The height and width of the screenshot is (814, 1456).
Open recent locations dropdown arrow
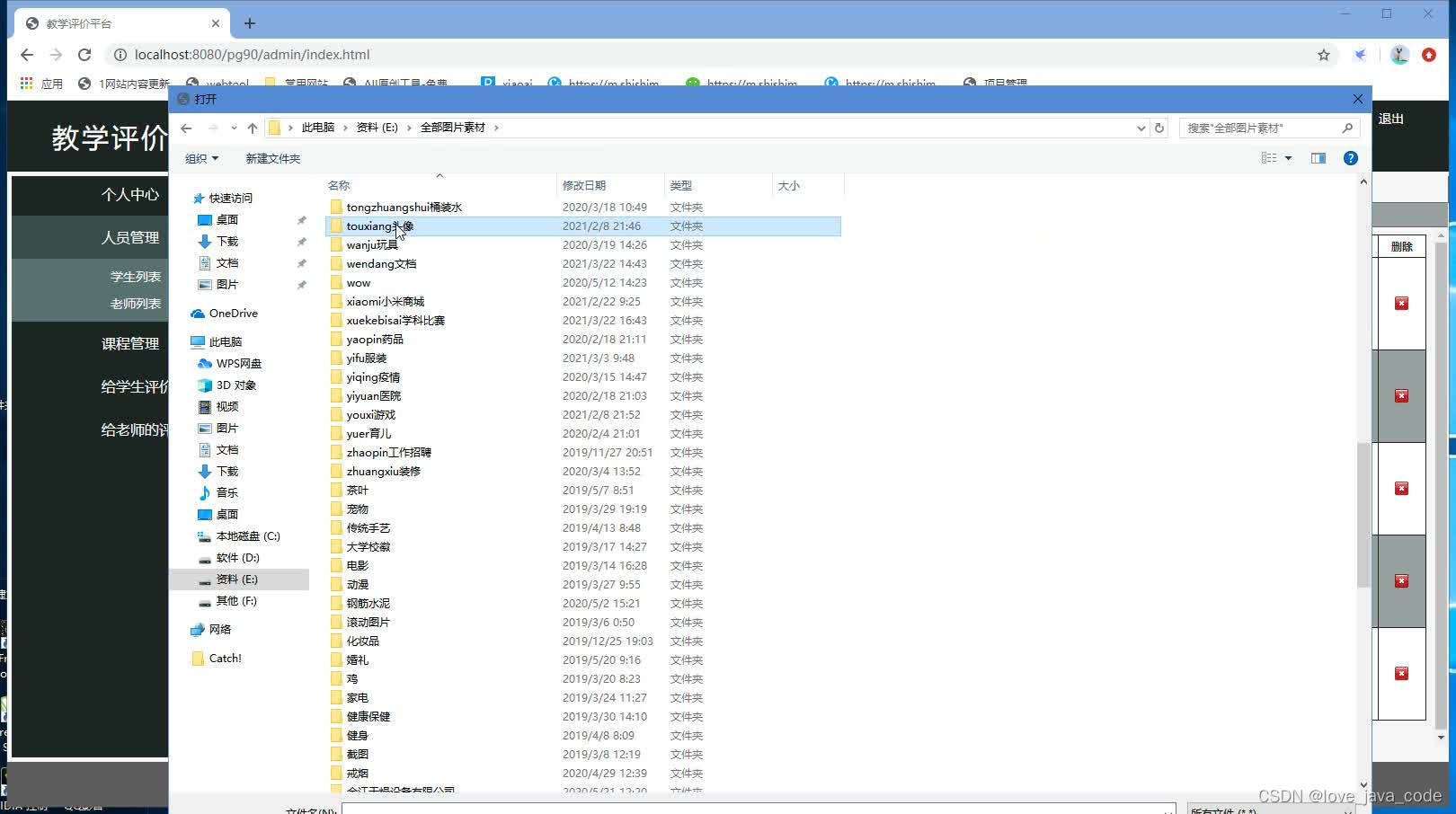click(x=234, y=128)
